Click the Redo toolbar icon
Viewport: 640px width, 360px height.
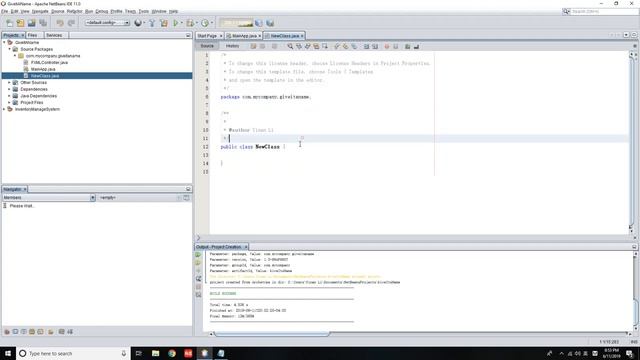click(x=71, y=23)
